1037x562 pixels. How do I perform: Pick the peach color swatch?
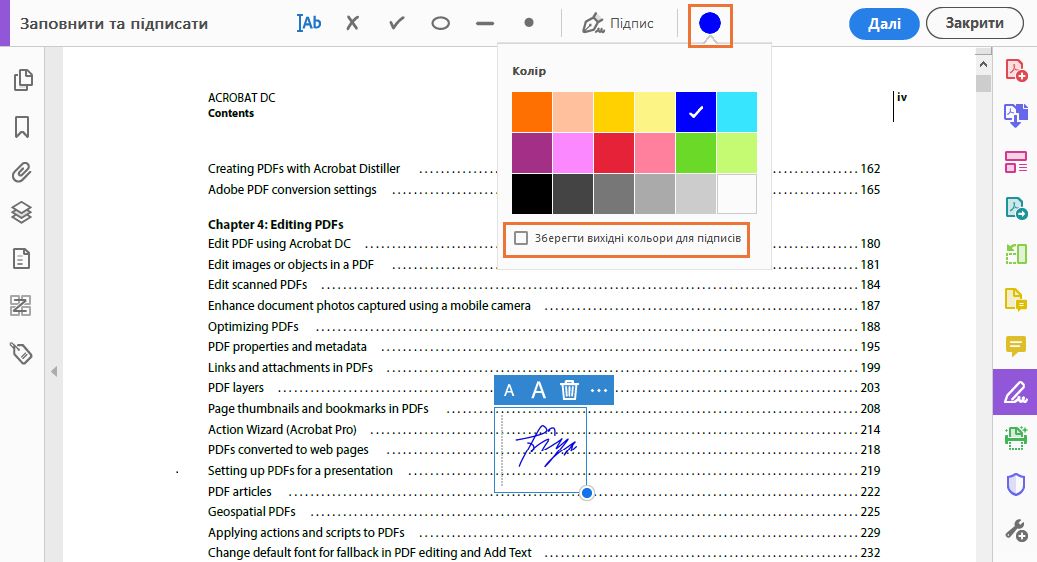(x=573, y=112)
